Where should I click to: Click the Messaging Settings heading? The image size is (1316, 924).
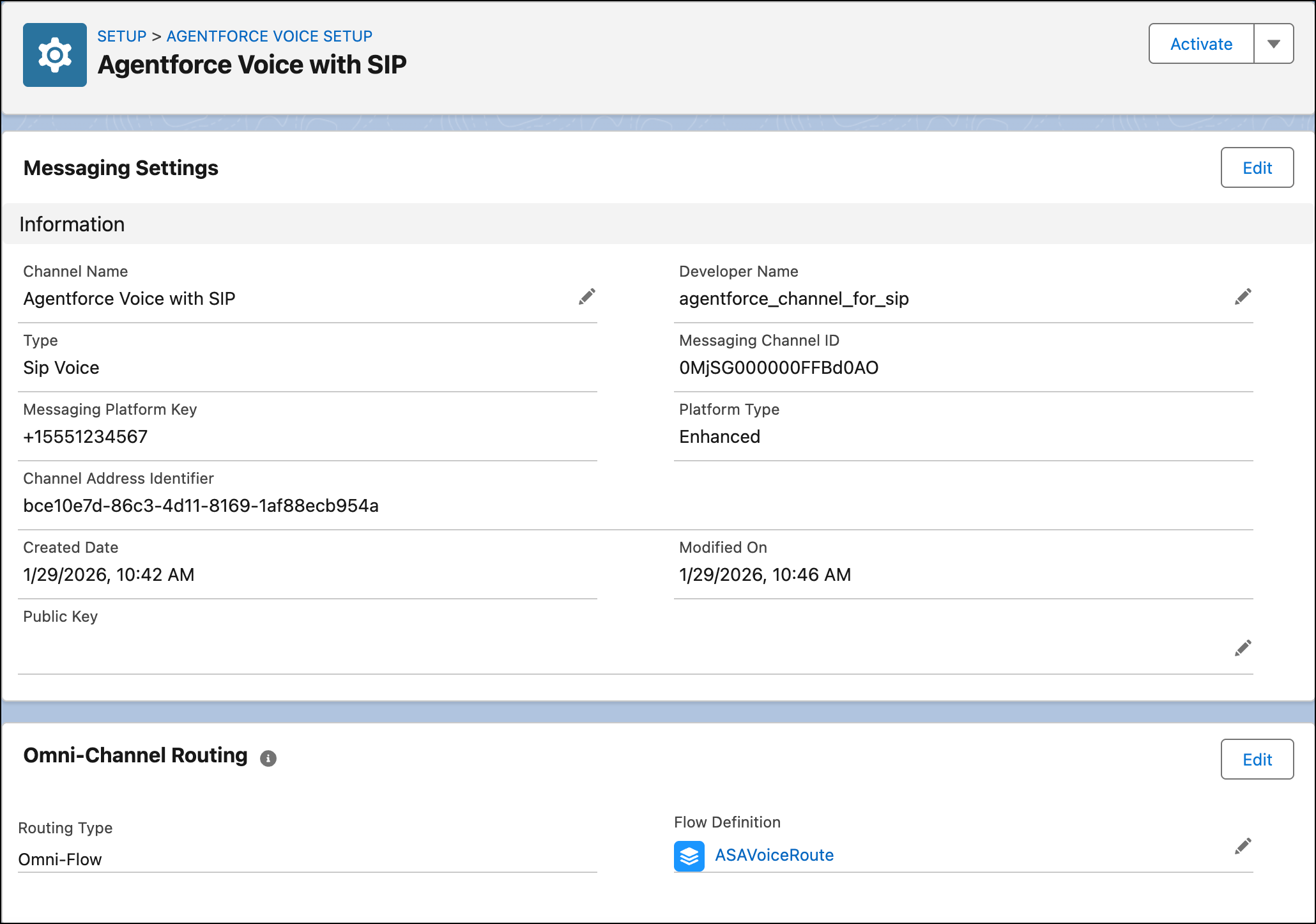[x=121, y=168]
